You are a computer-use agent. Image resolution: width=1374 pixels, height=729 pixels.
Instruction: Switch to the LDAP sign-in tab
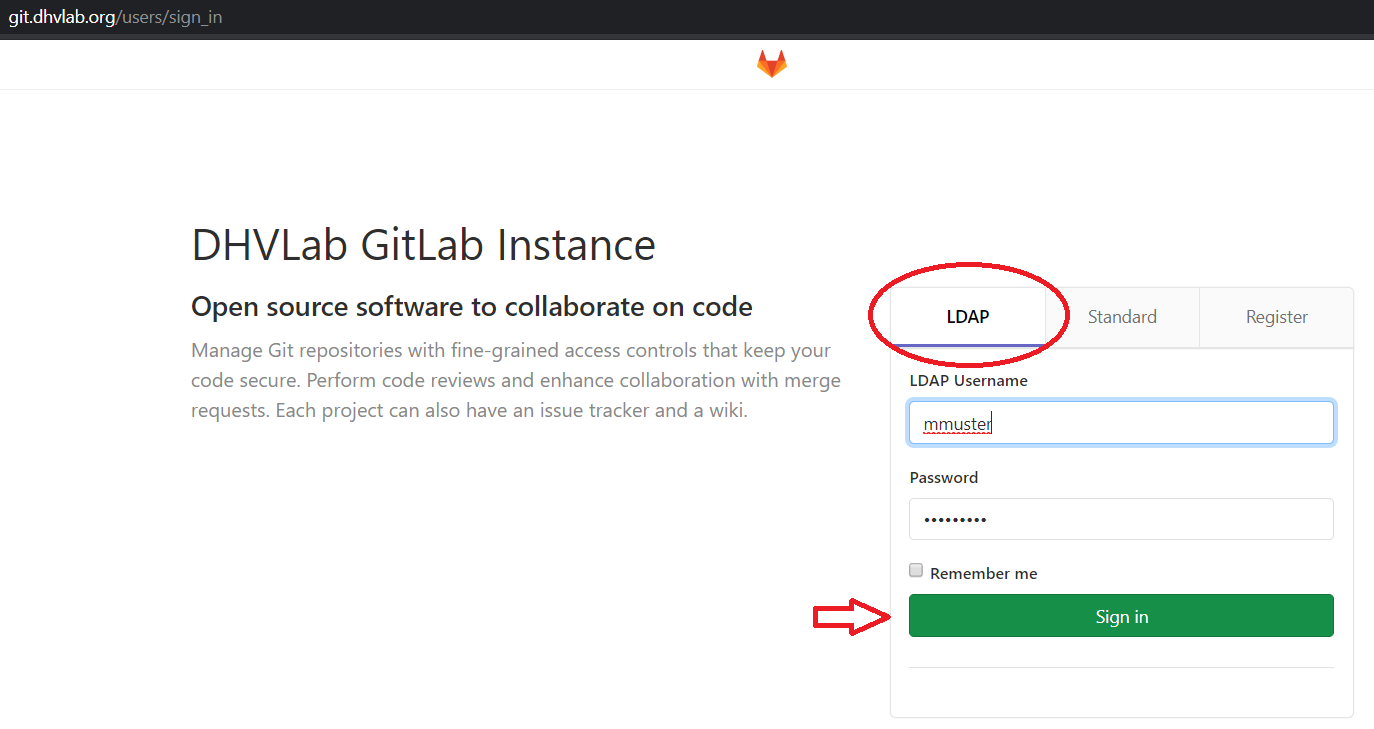(967, 317)
